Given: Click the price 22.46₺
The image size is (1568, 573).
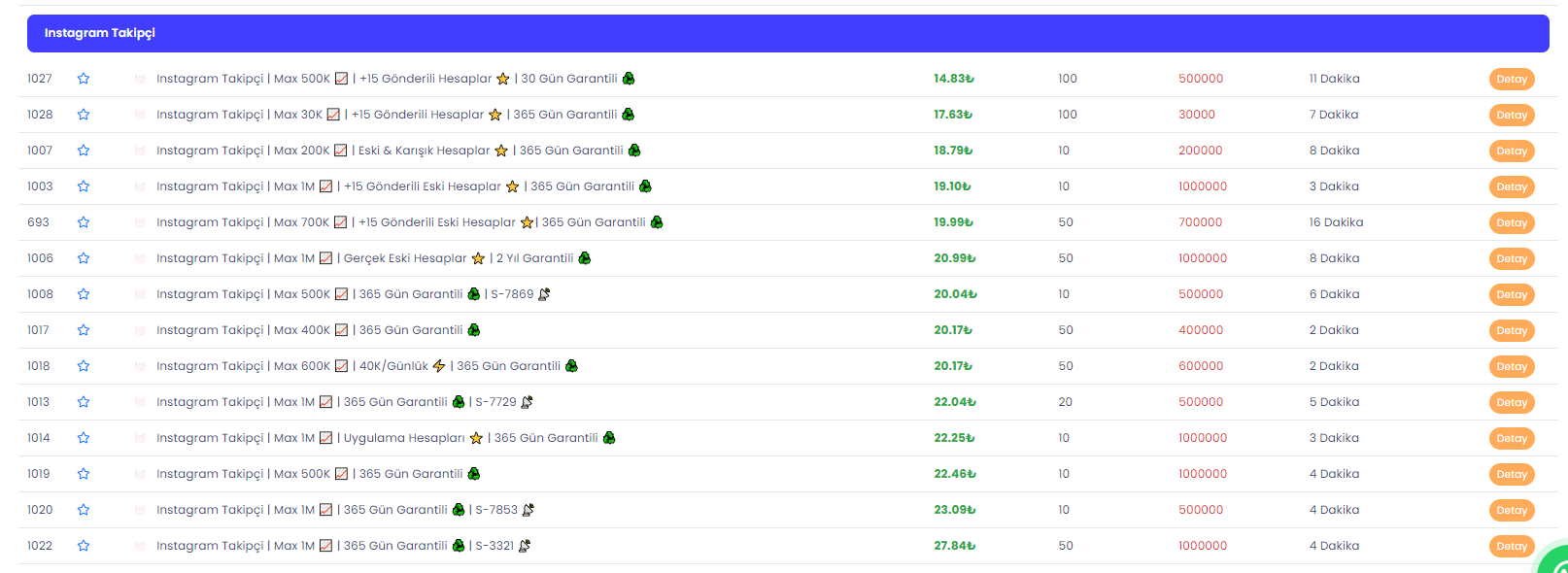Looking at the screenshot, I should [x=955, y=474].
